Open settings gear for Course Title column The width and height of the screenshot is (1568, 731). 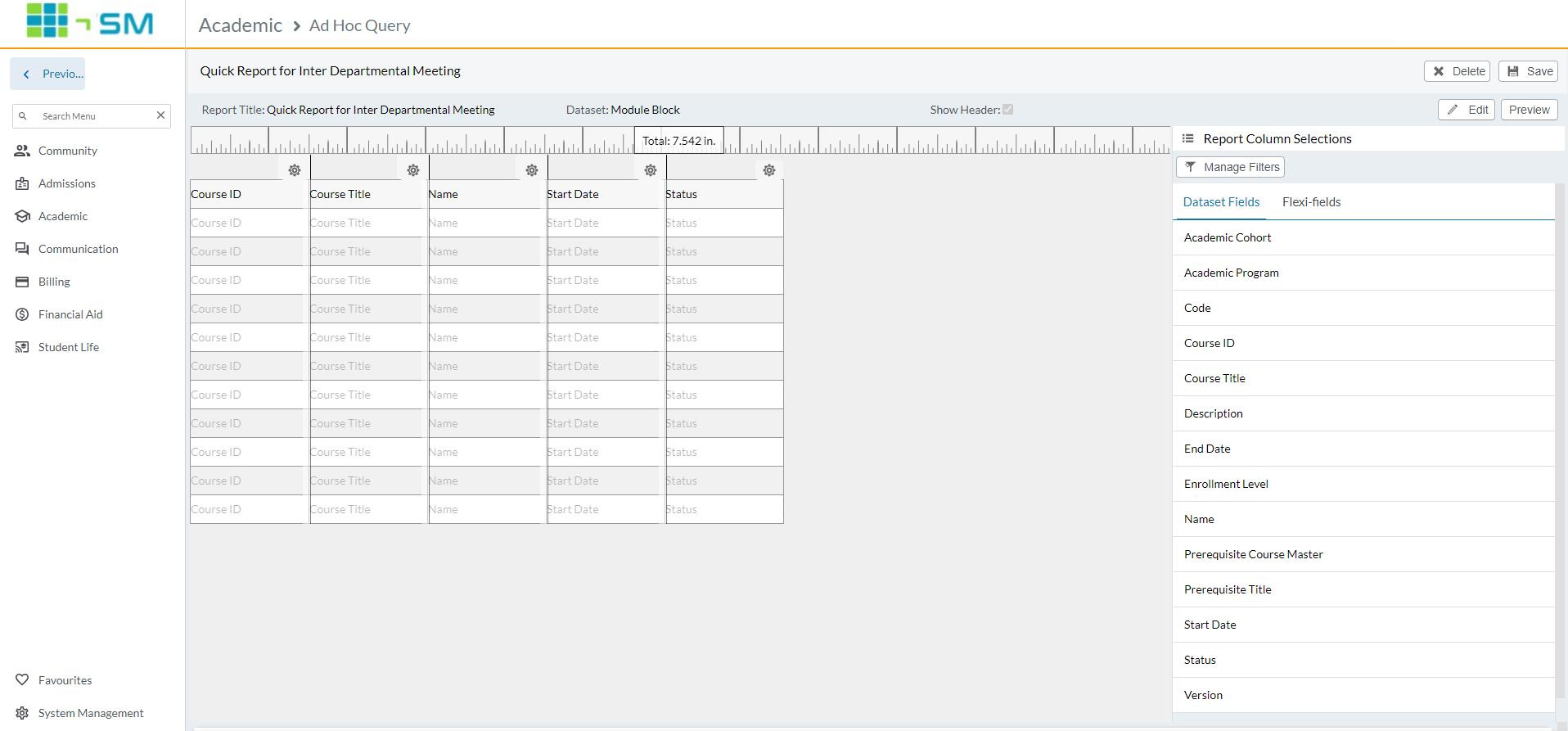413,170
